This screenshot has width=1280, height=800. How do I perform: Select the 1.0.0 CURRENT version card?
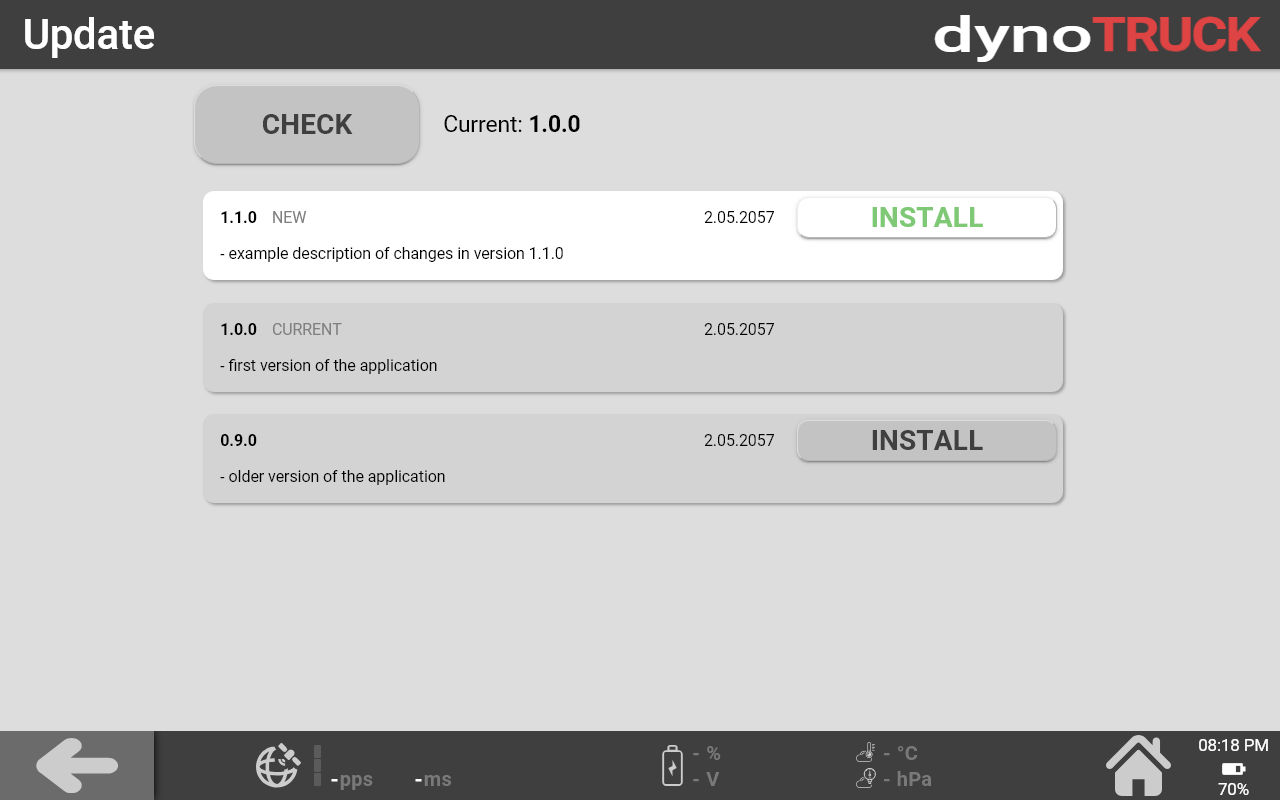632,348
